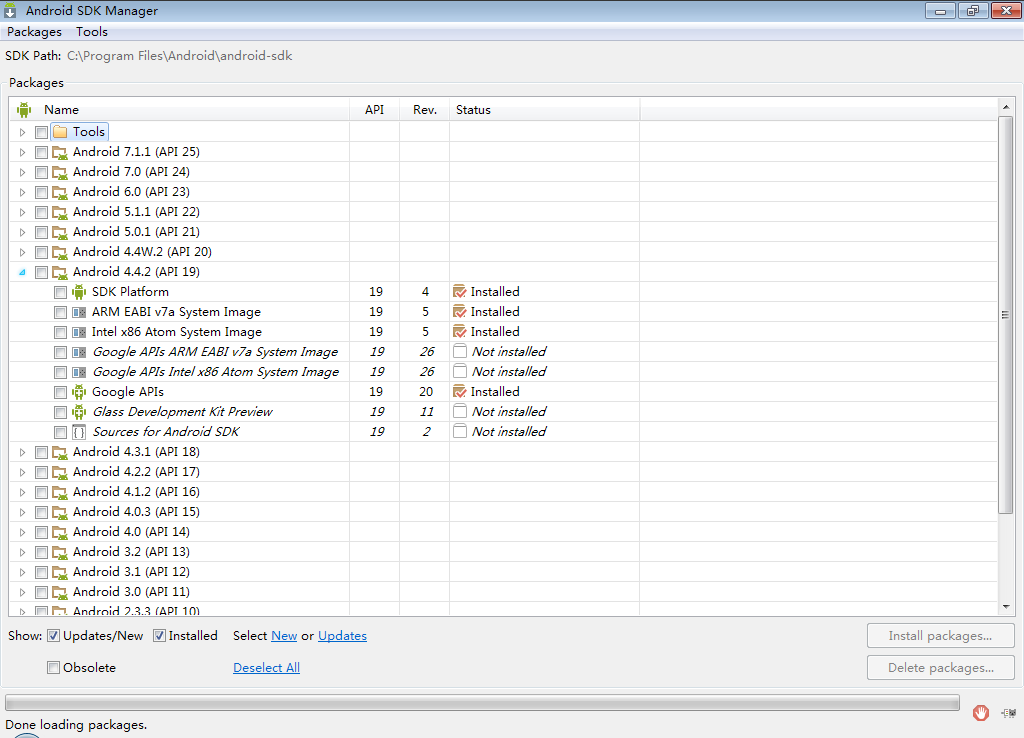Toggle the Installed show checkbox
Image resolution: width=1024 pixels, height=738 pixels.
[159, 635]
